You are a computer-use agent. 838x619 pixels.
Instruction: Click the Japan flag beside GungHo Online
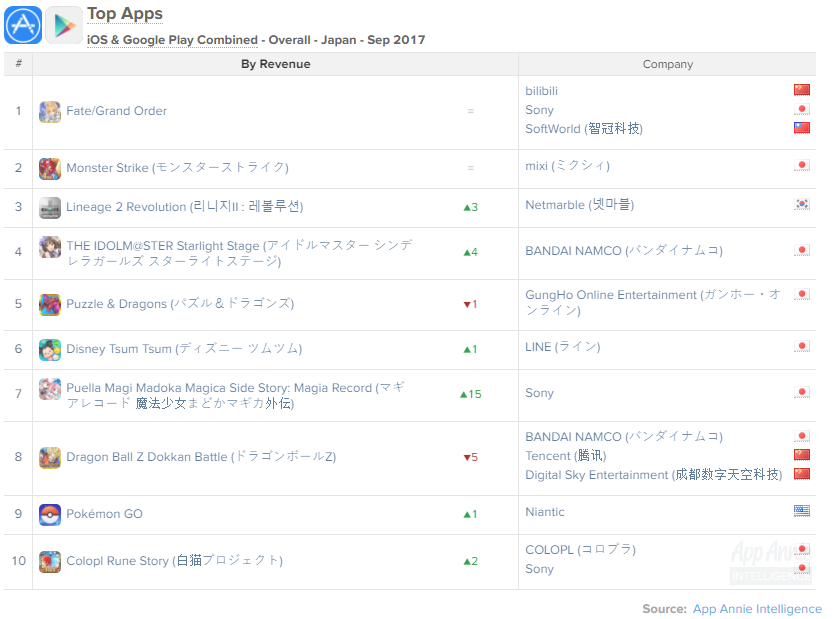tap(802, 295)
